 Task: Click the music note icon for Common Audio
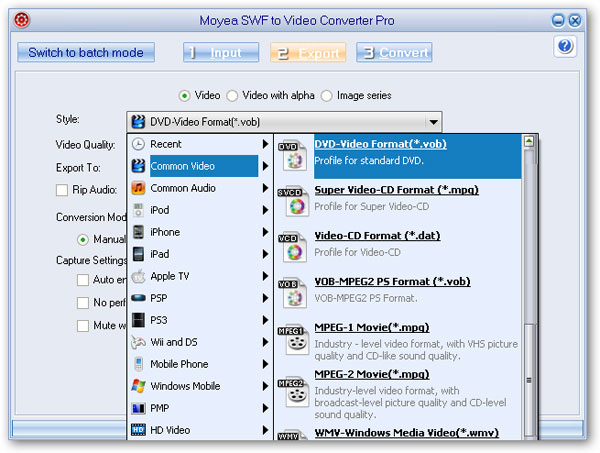138,188
